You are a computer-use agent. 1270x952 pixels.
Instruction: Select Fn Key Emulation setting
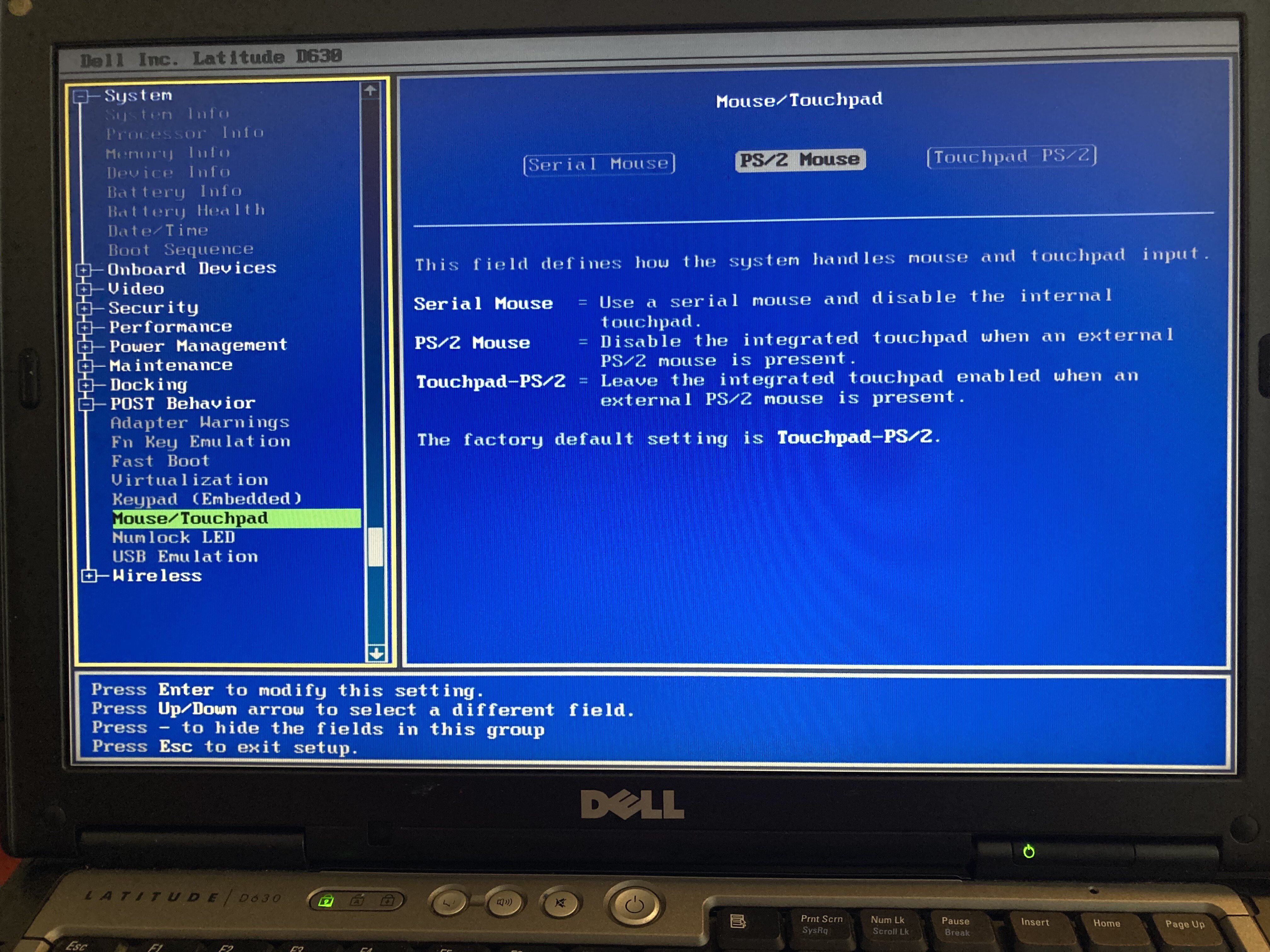201,441
